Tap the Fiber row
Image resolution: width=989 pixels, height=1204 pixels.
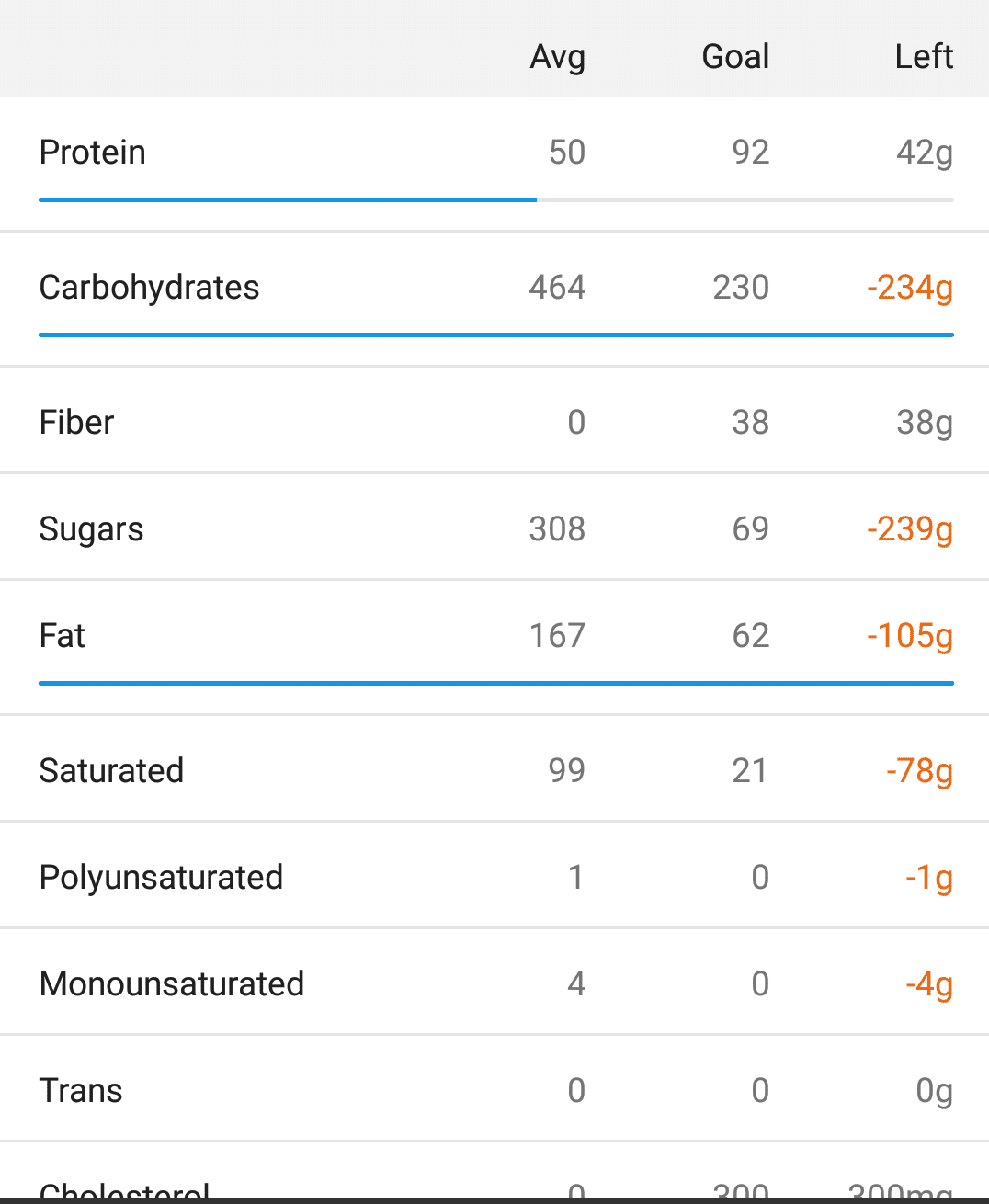494,421
